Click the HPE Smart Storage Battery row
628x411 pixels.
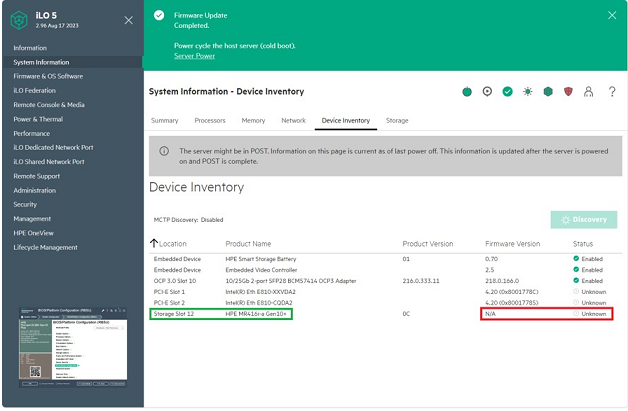pos(386,259)
